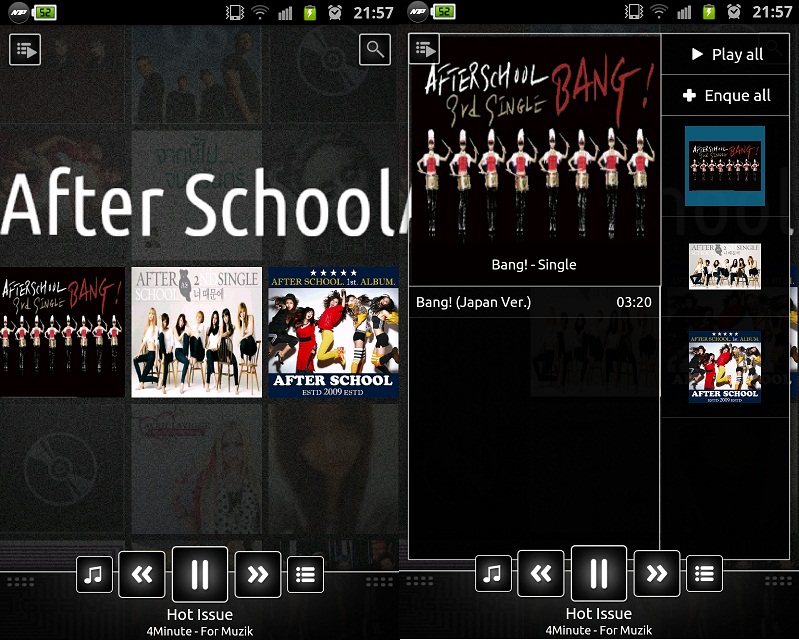Skip to previous track on left screen

coord(142,574)
